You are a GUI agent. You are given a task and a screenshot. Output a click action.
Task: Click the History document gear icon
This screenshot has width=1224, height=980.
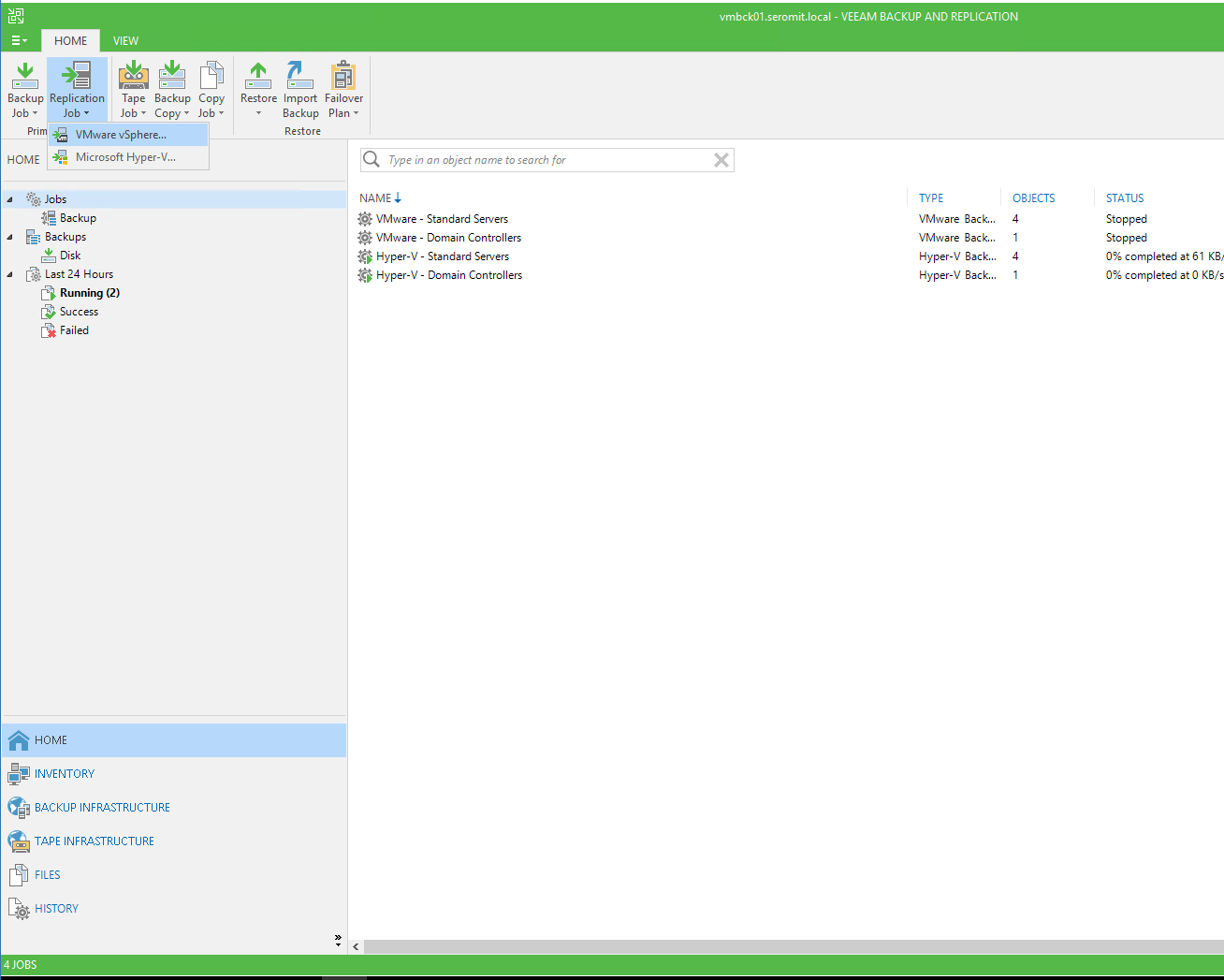pos(19,909)
